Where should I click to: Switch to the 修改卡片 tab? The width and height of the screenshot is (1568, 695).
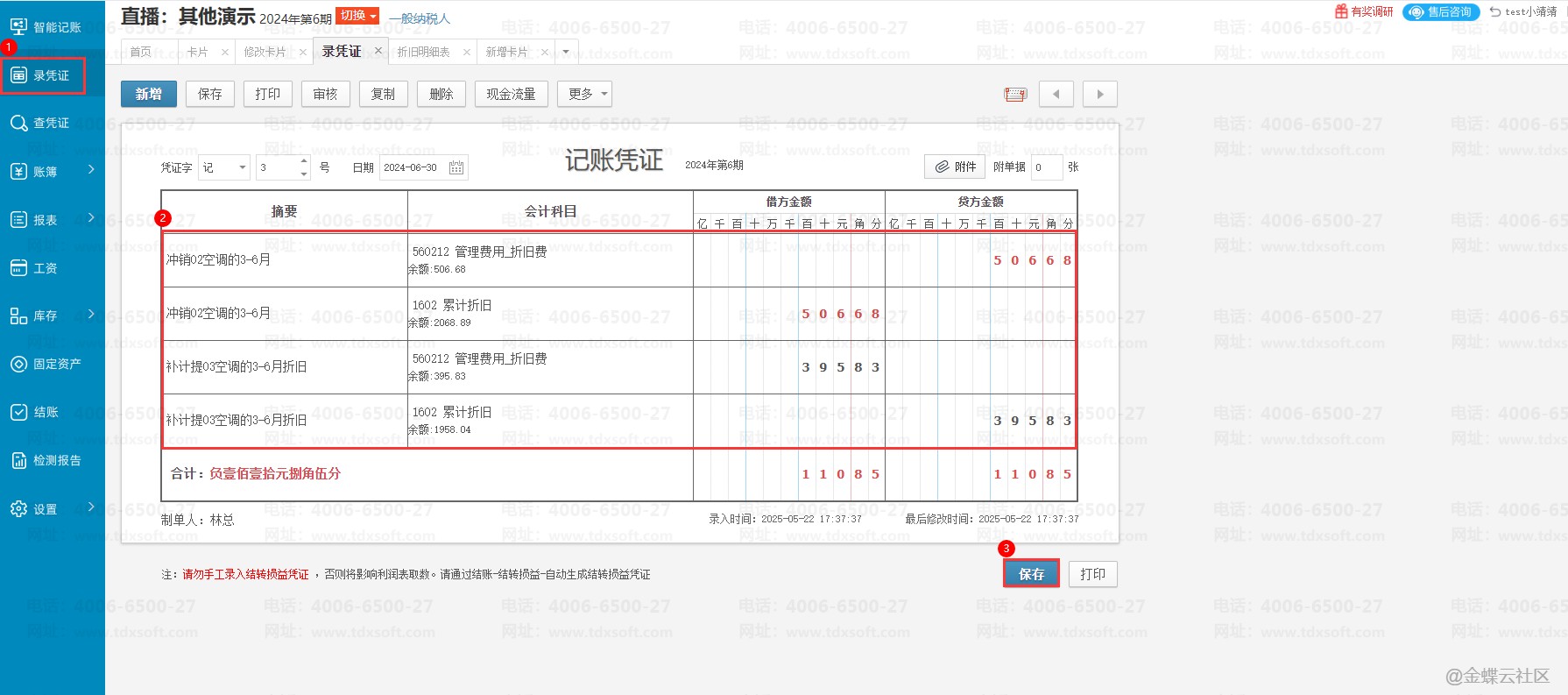(265, 52)
